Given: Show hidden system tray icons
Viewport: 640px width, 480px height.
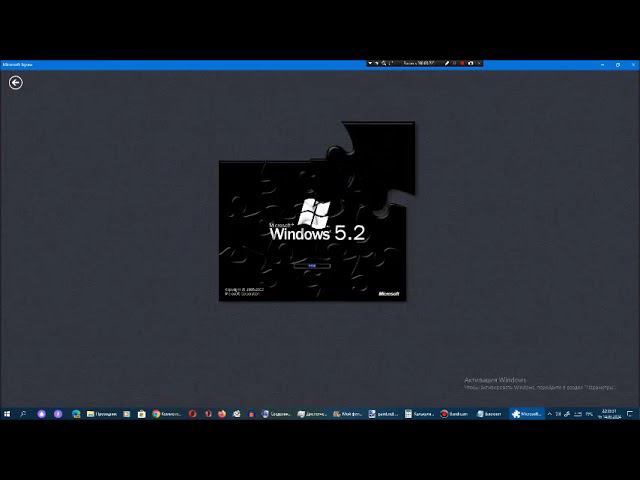Looking at the screenshot, I should 550,414.
